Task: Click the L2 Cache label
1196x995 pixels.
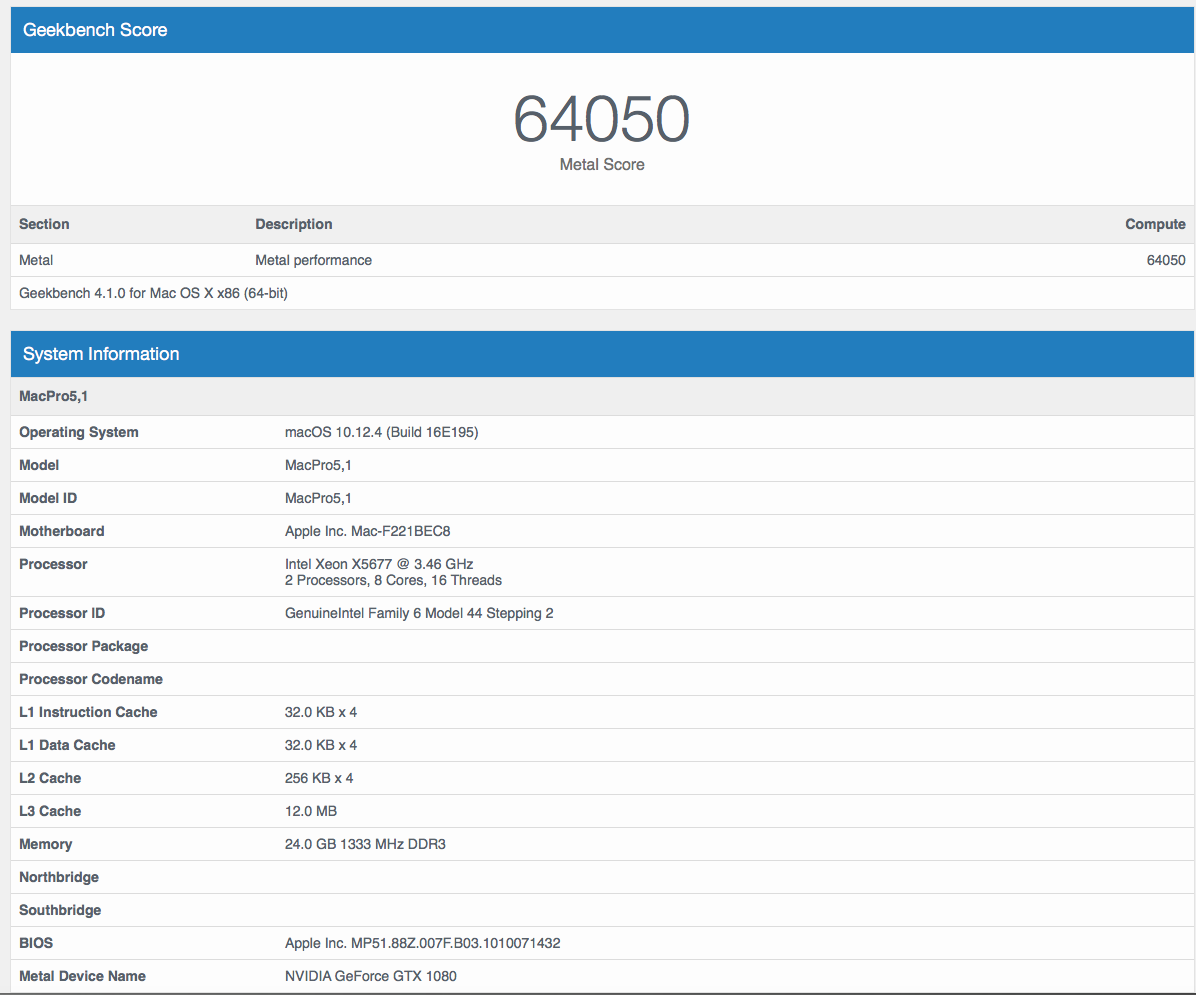Action: point(50,778)
